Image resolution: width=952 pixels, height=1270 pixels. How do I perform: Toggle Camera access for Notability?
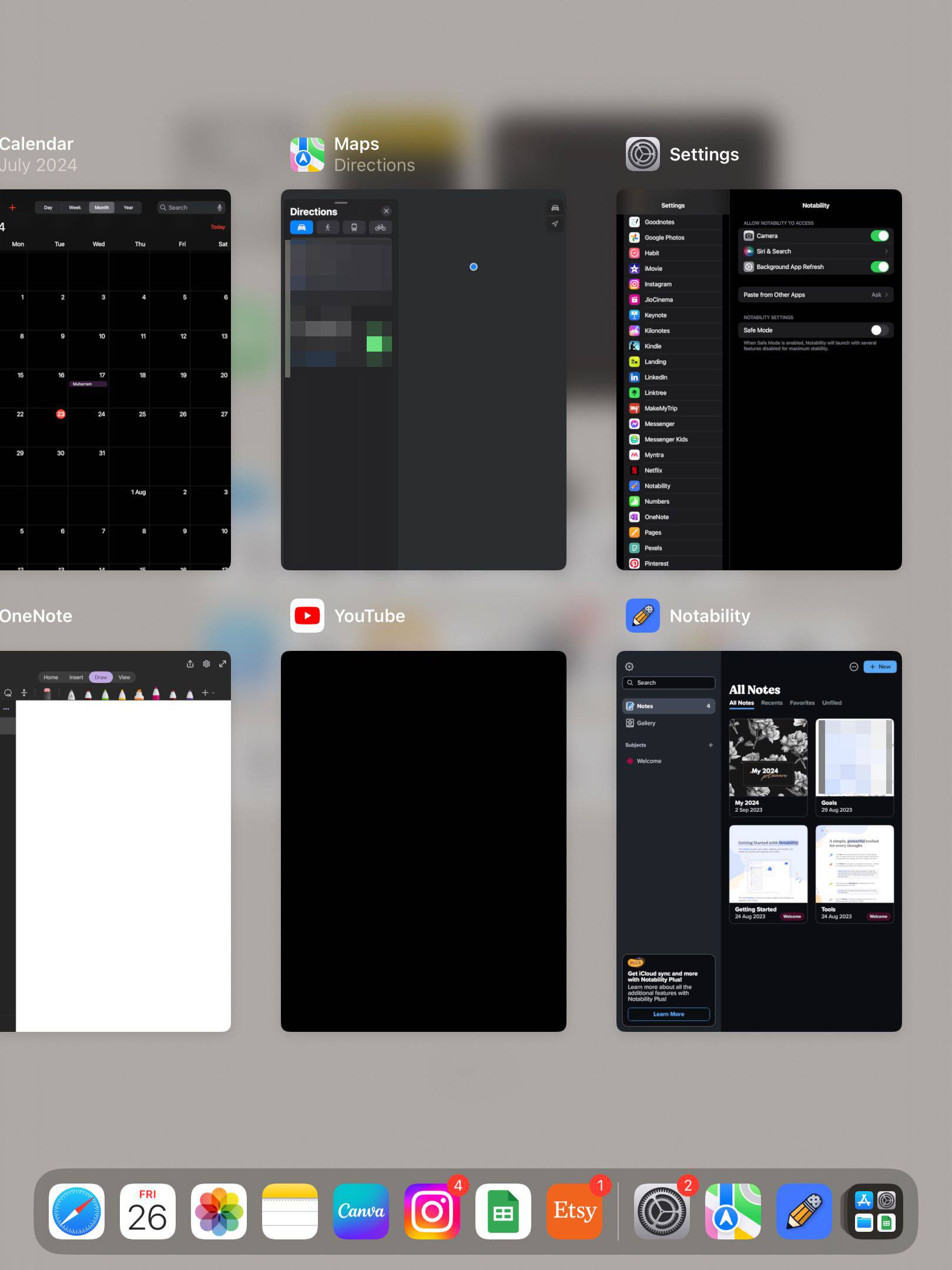(879, 236)
